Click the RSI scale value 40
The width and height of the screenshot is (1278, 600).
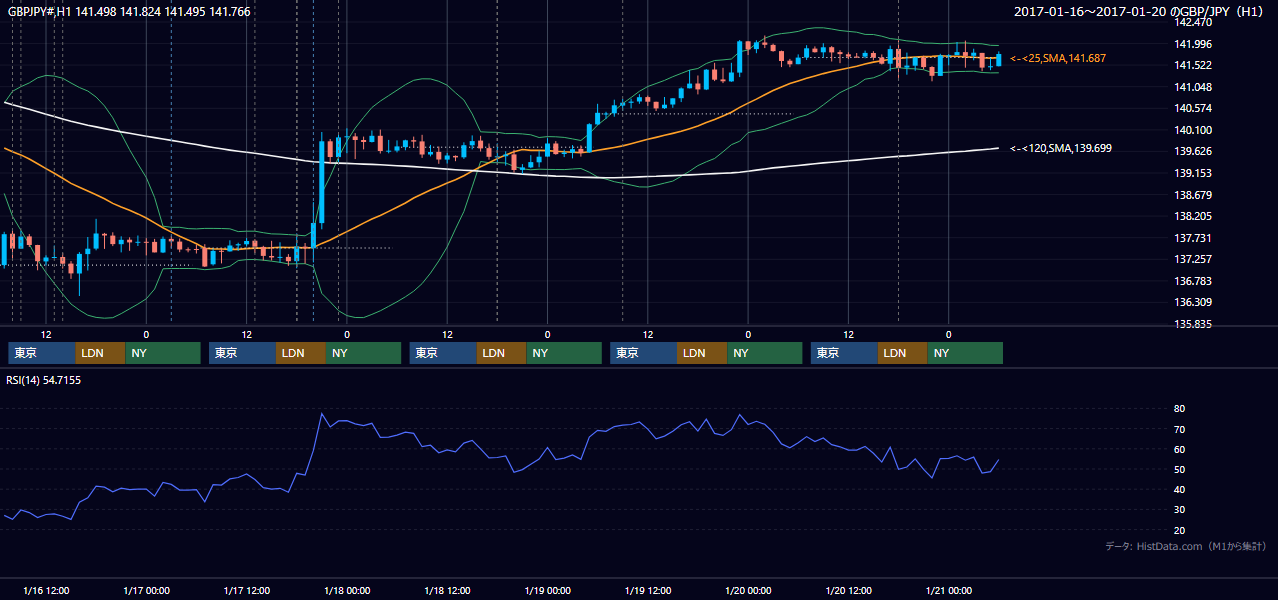tap(1179, 489)
